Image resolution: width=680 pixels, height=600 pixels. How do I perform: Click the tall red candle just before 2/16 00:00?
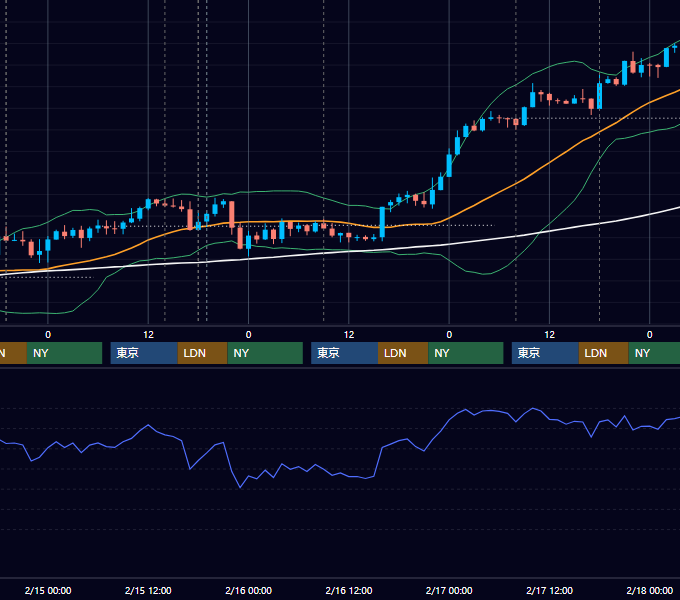tap(232, 214)
